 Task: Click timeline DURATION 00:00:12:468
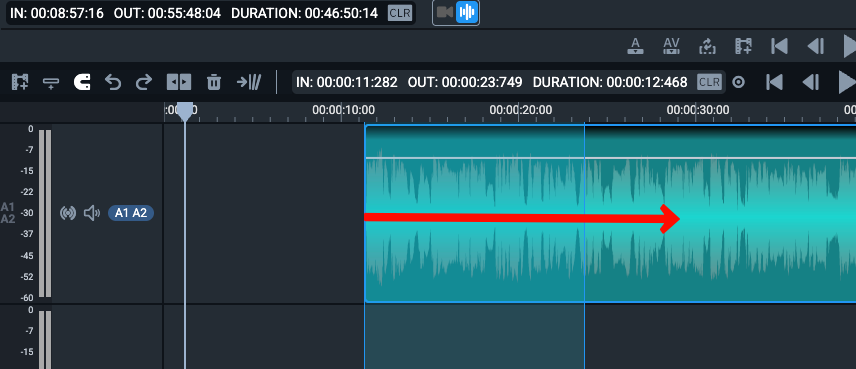pyautogui.click(x=610, y=82)
